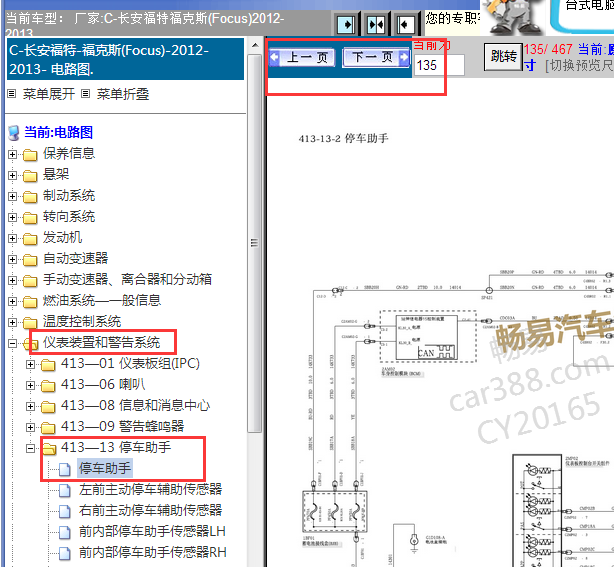The height and width of the screenshot is (567, 614).
Task: Collapse the 仪表装置和警告系统 folder
Action: (12, 344)
